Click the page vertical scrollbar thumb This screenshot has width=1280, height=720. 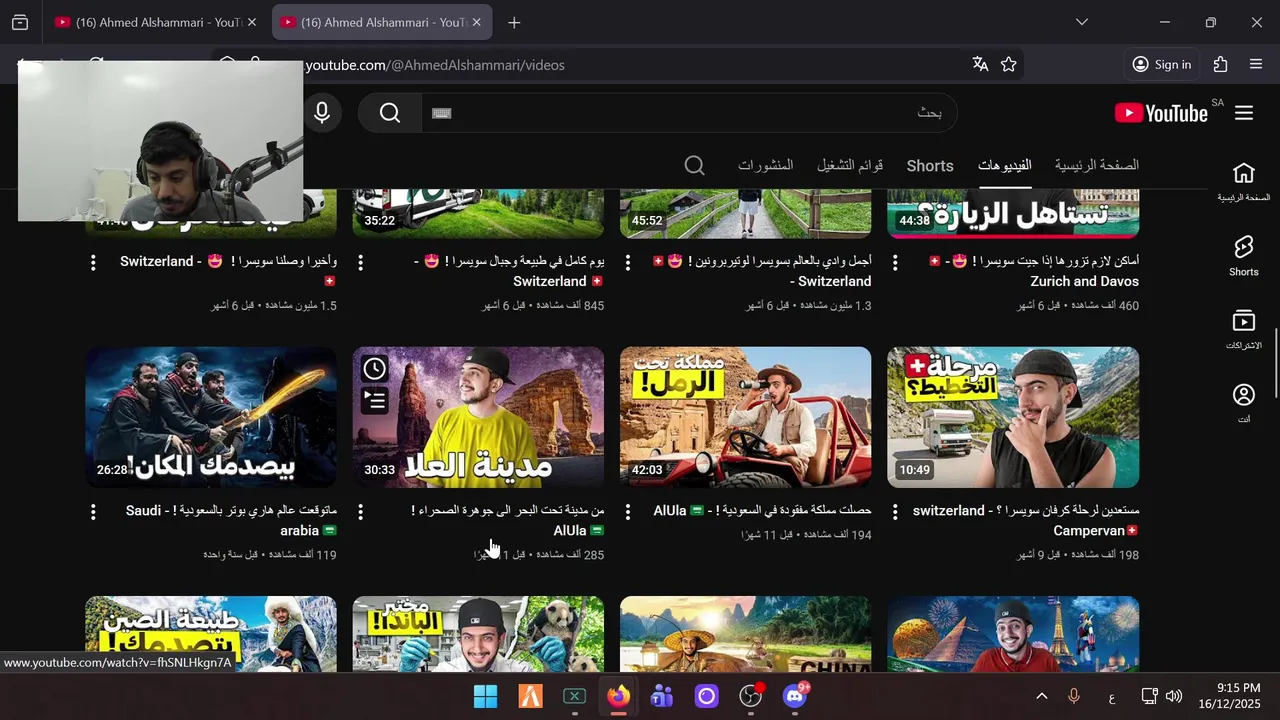point(1275,363)
